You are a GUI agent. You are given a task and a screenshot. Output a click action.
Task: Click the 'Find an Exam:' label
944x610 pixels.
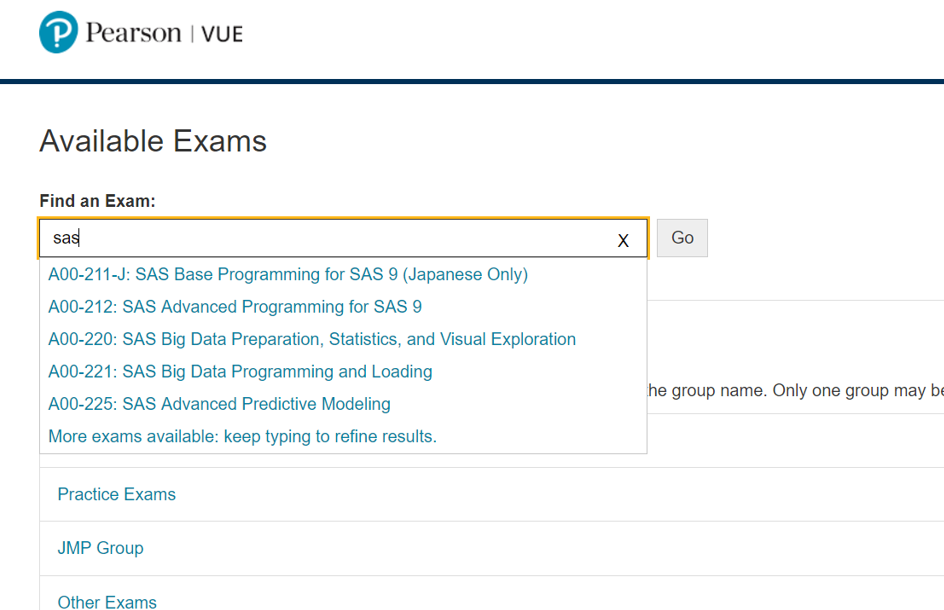coord(98,201)
